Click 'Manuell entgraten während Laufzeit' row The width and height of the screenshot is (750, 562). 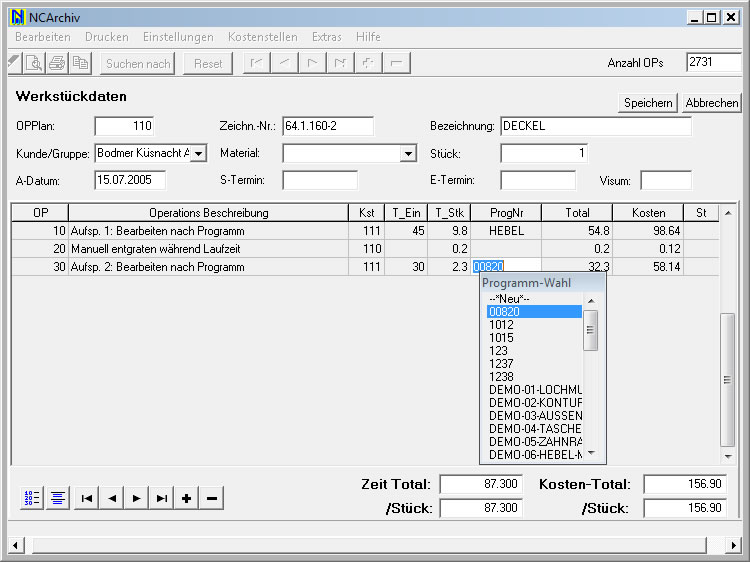tap(365, 249)
